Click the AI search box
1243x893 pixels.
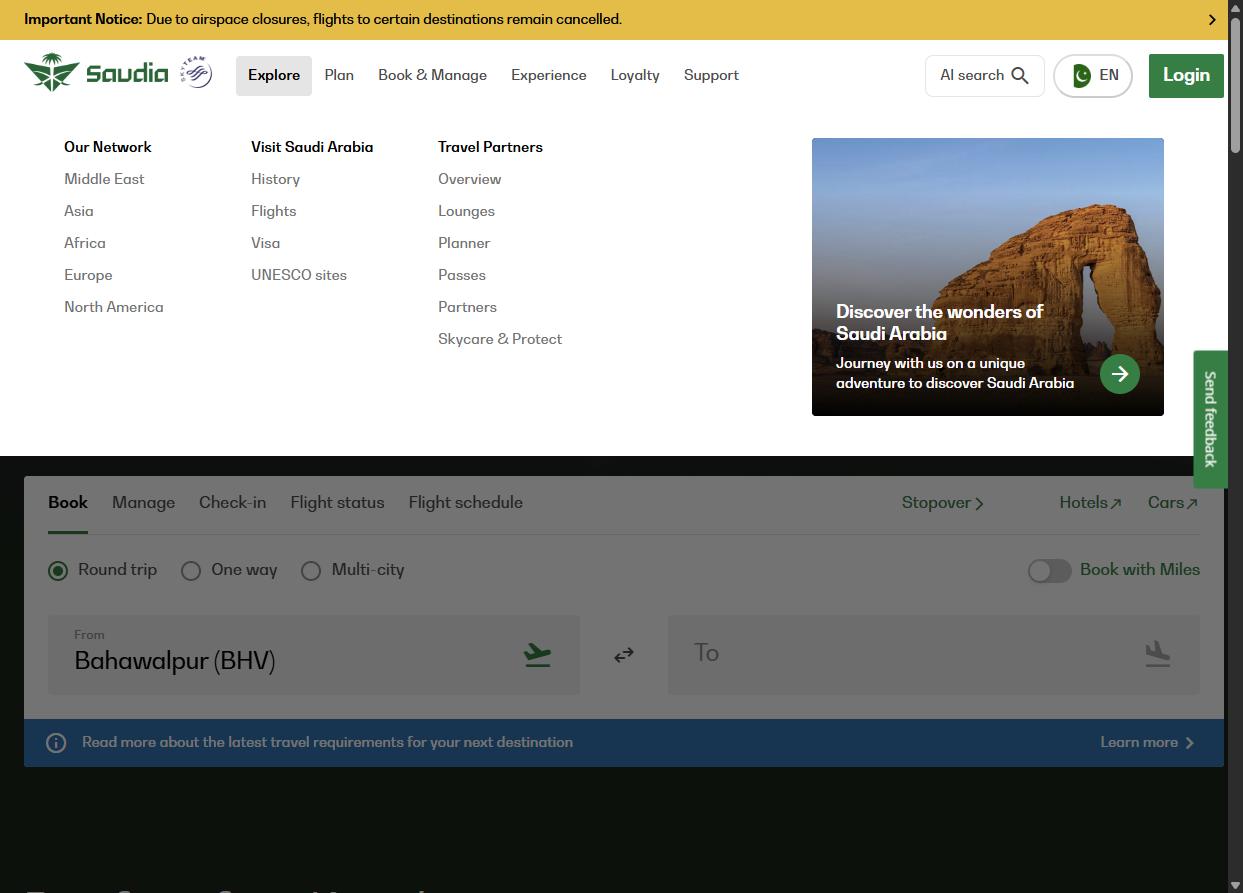[984, 76]
